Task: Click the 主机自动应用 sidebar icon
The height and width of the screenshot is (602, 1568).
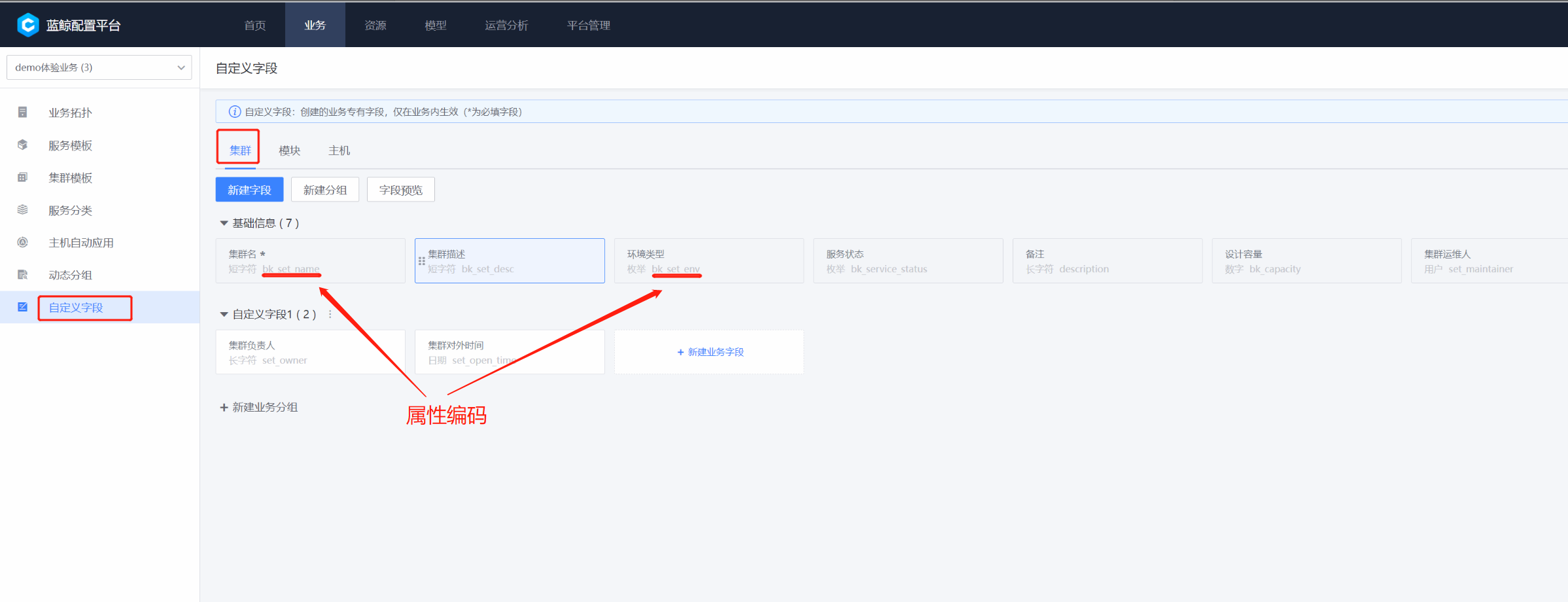Action: point(22,242)
